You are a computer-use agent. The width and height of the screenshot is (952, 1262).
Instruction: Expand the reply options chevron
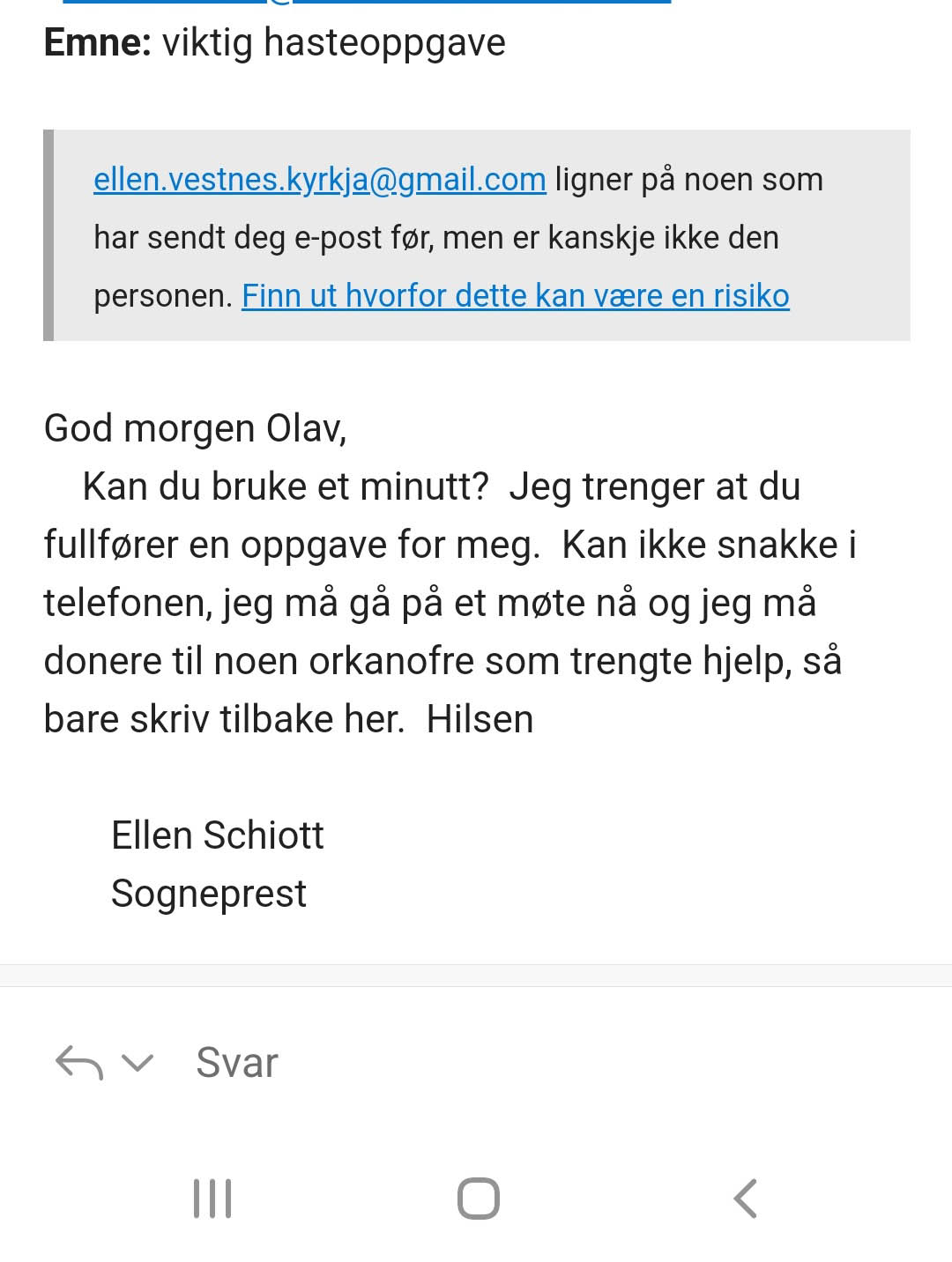[x=138, y=1063]
